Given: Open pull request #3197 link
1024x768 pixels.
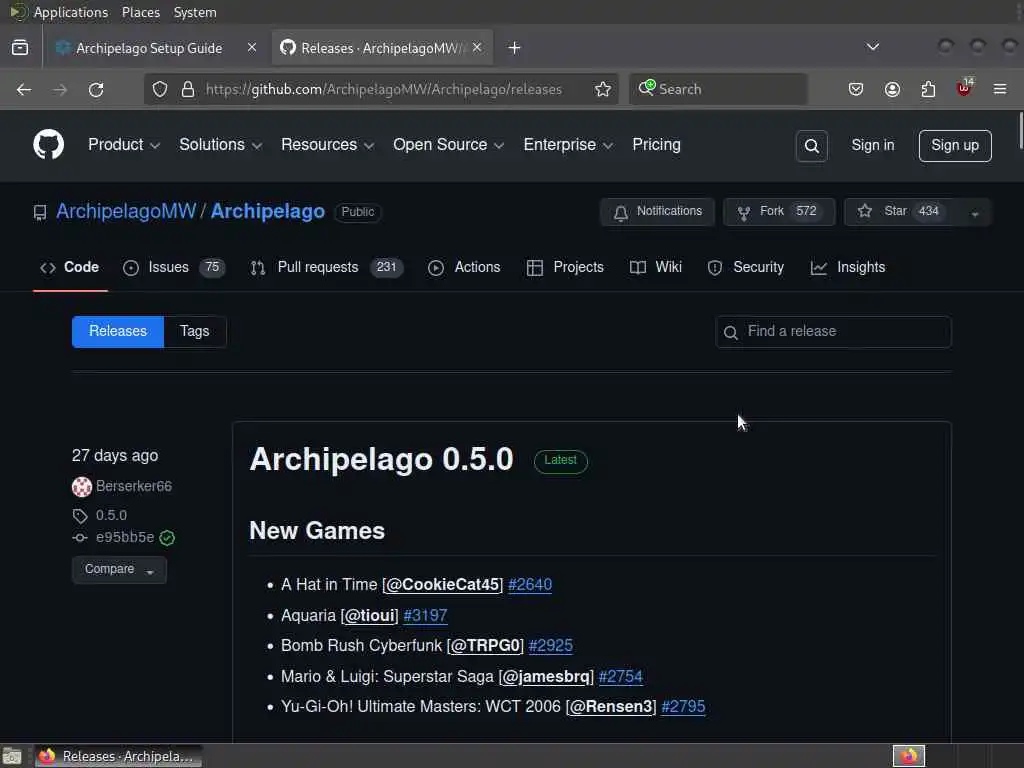Looking at the screenshot, I should (x=425, y=615).
